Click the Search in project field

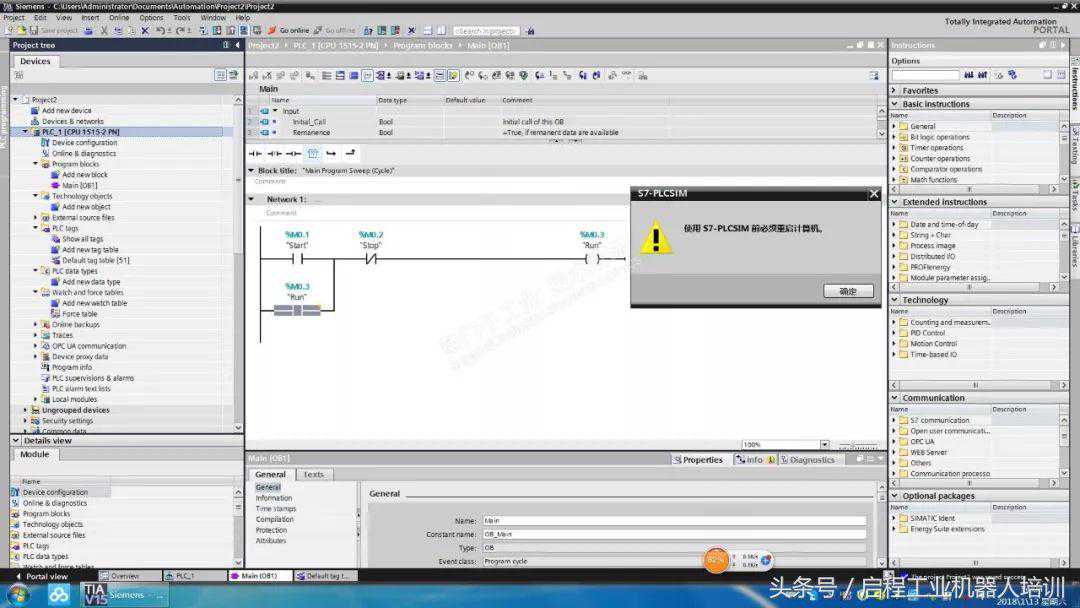point(486,31)
